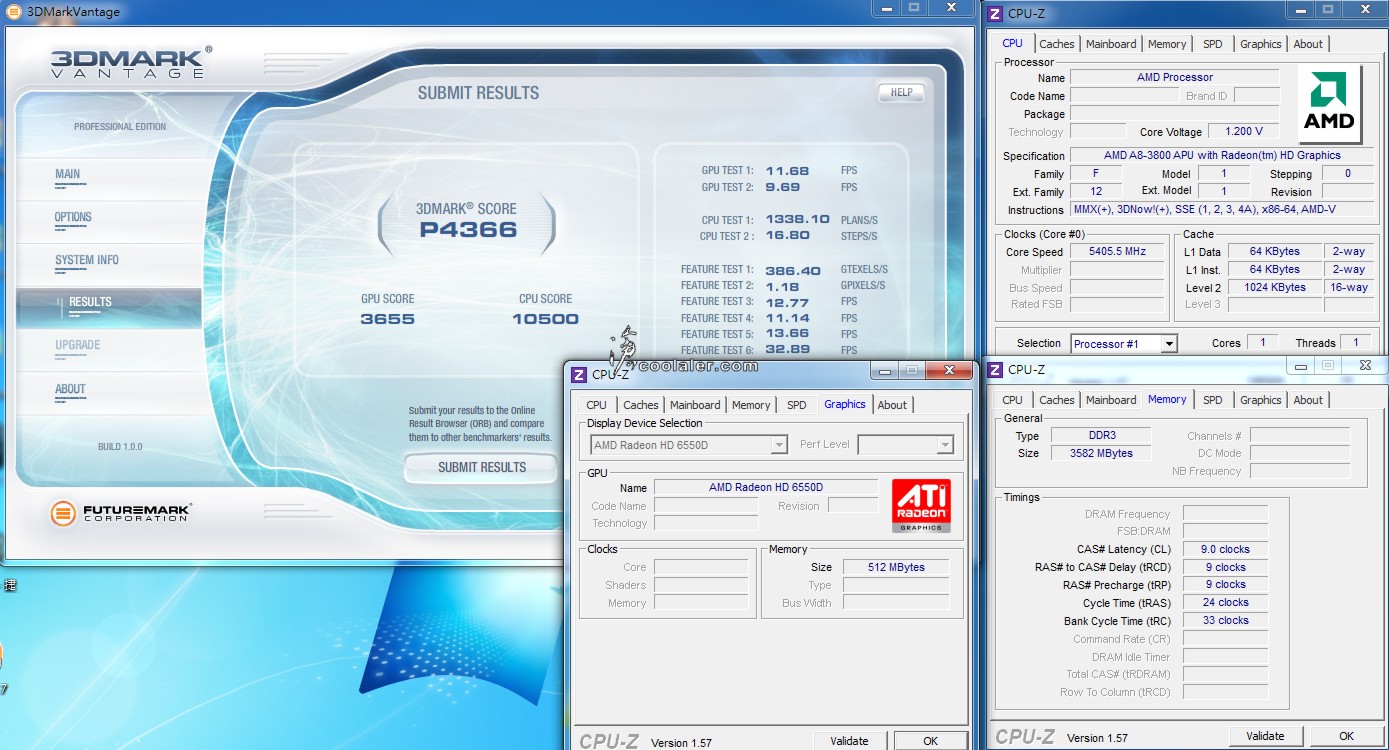Click OK in CPU-Z Memory window

1346,736
